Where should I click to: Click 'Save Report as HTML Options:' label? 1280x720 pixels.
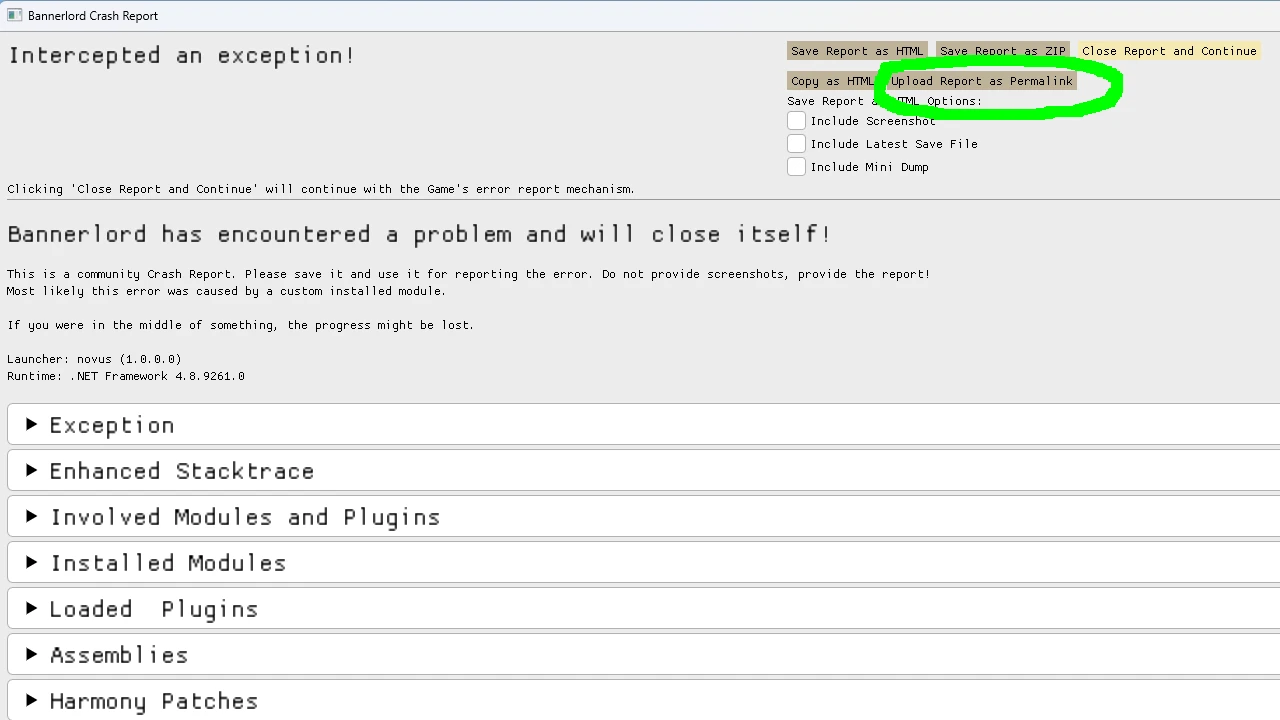click(884, 101)
